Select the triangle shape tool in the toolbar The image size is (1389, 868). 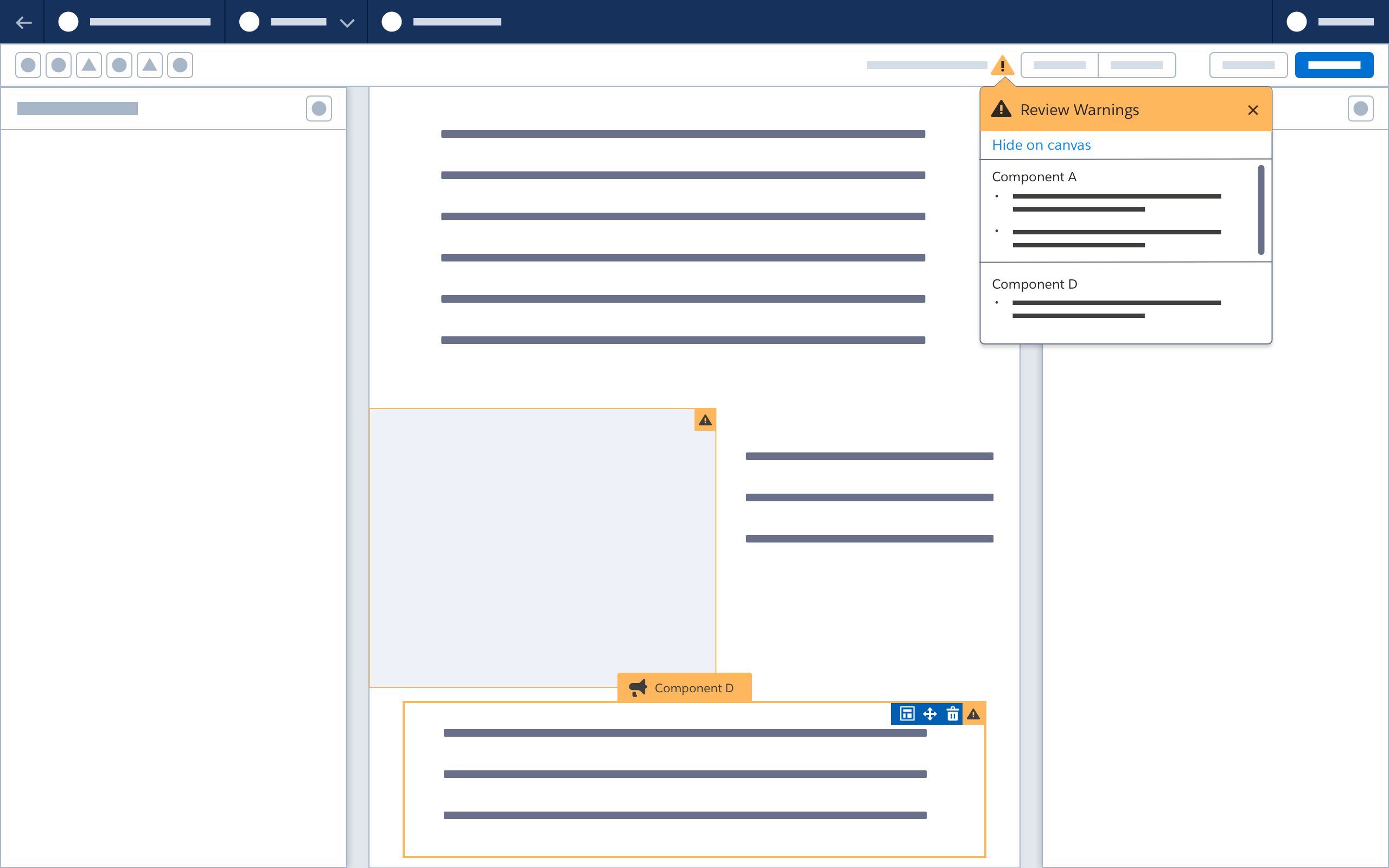pos(89,65)
